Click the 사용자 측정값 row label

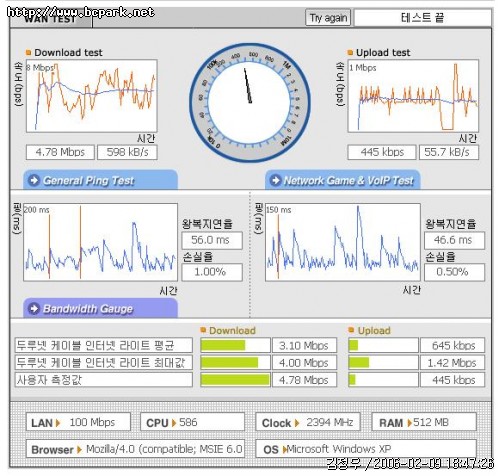click(x=104, y=380)
